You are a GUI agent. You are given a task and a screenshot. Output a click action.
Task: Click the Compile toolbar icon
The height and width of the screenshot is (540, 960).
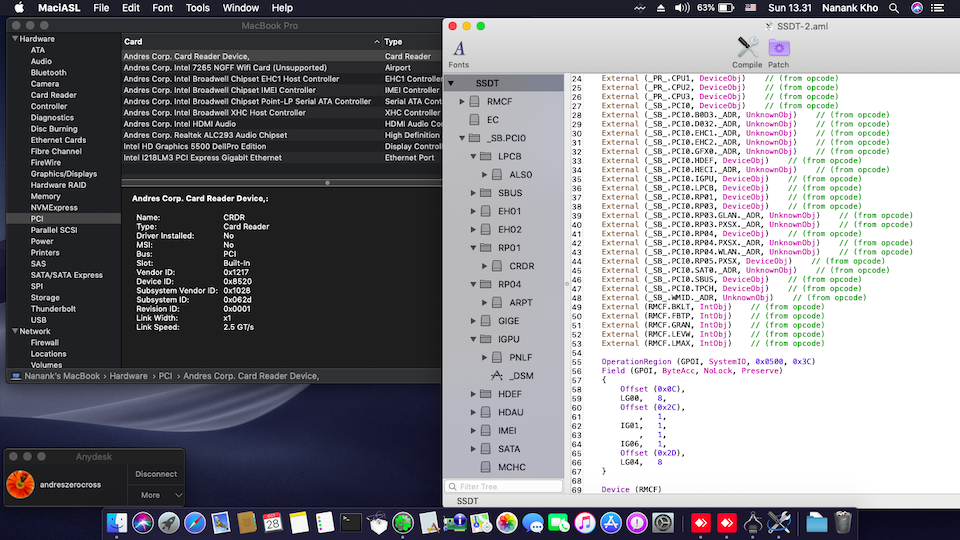pyautogui.click(x=747, y=48)
